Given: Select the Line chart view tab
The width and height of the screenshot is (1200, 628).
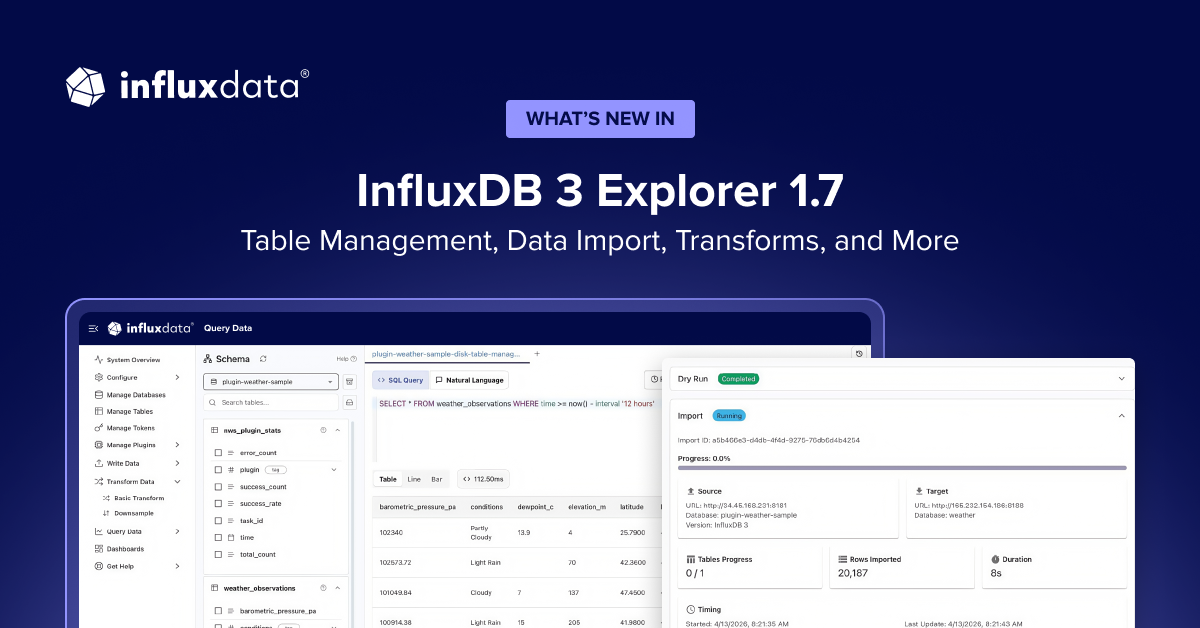Looking at the screenshot, I should click(x=414, y=479).
